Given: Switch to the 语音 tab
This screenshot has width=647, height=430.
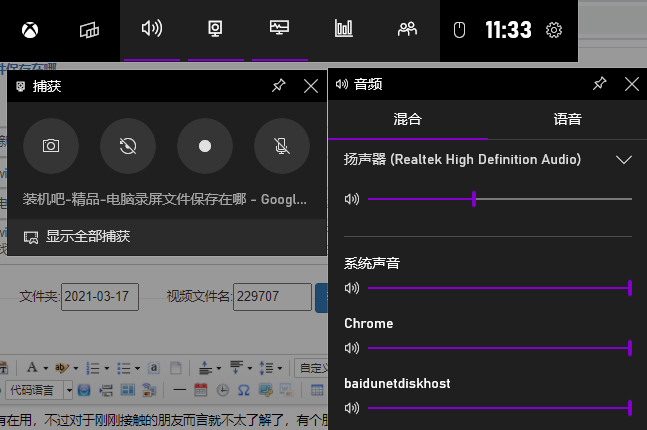Looking at the screenshot, I should 567,120.
